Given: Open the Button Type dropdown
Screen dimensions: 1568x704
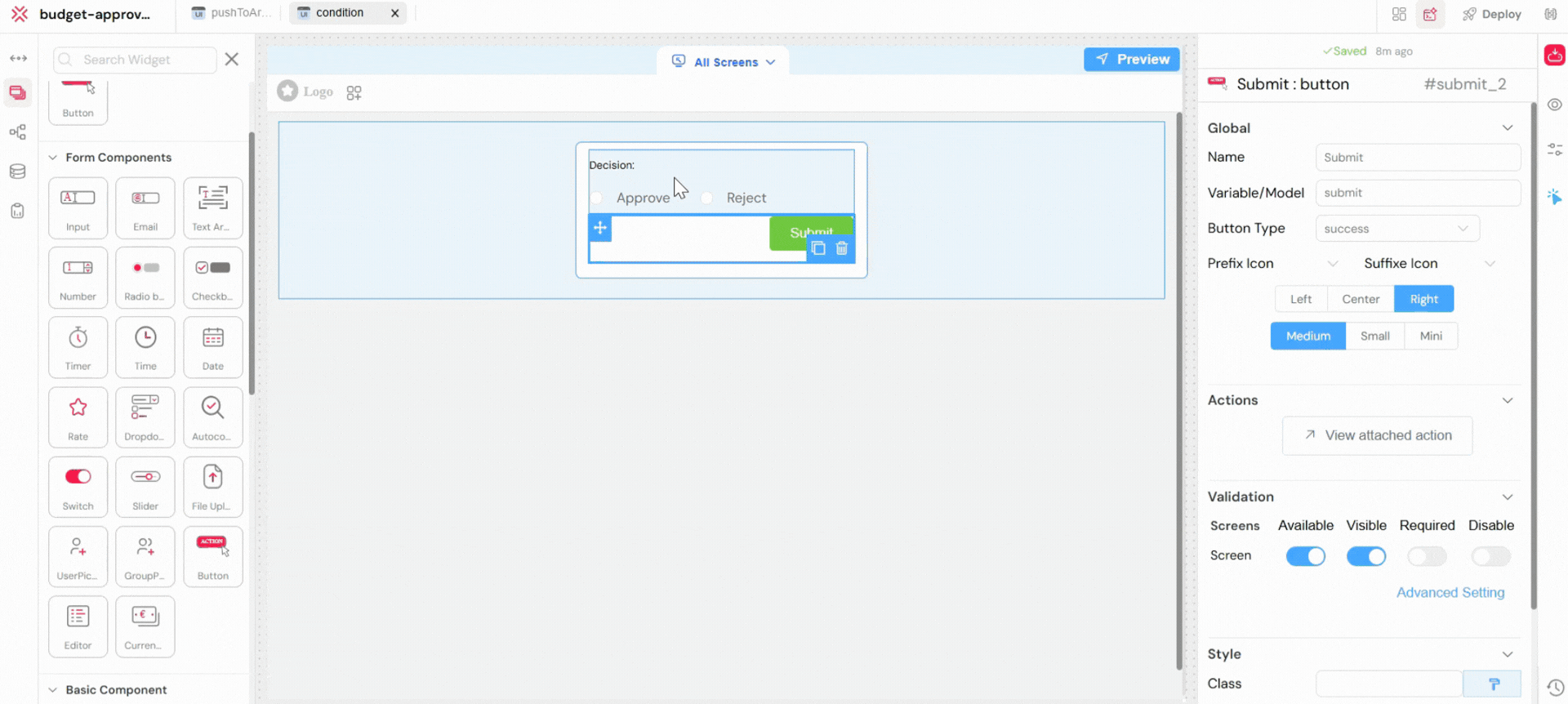Looking at the screenshot, I should click(x=1396, y=229).
